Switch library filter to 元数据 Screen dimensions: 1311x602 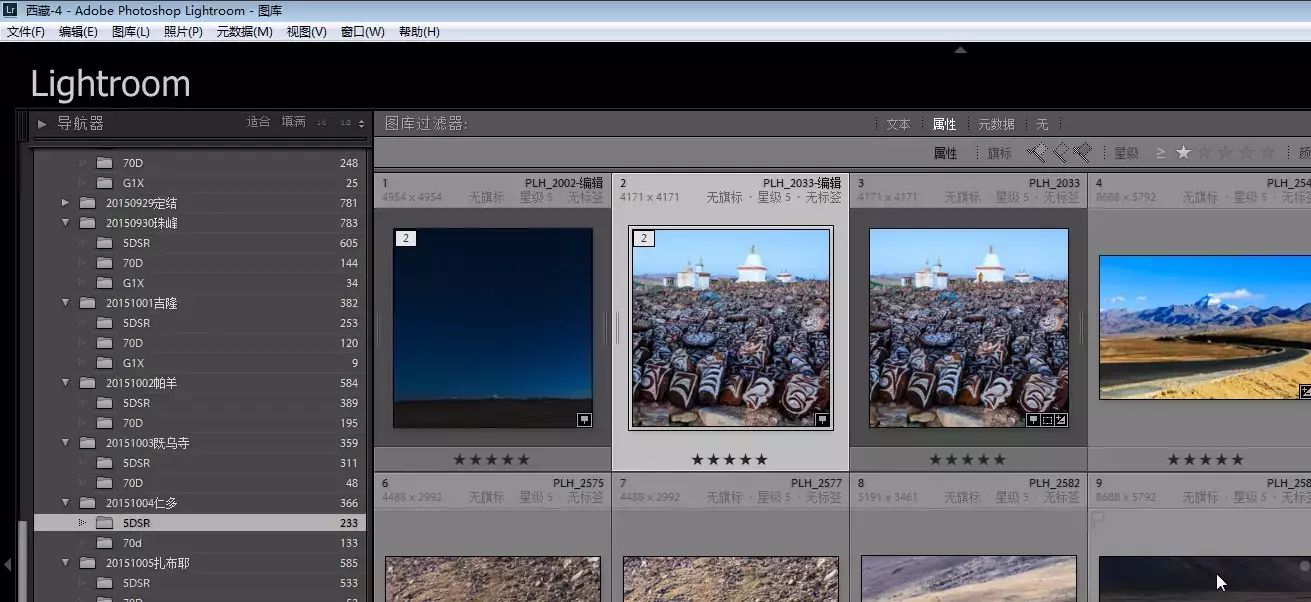(x=996, y=124)
